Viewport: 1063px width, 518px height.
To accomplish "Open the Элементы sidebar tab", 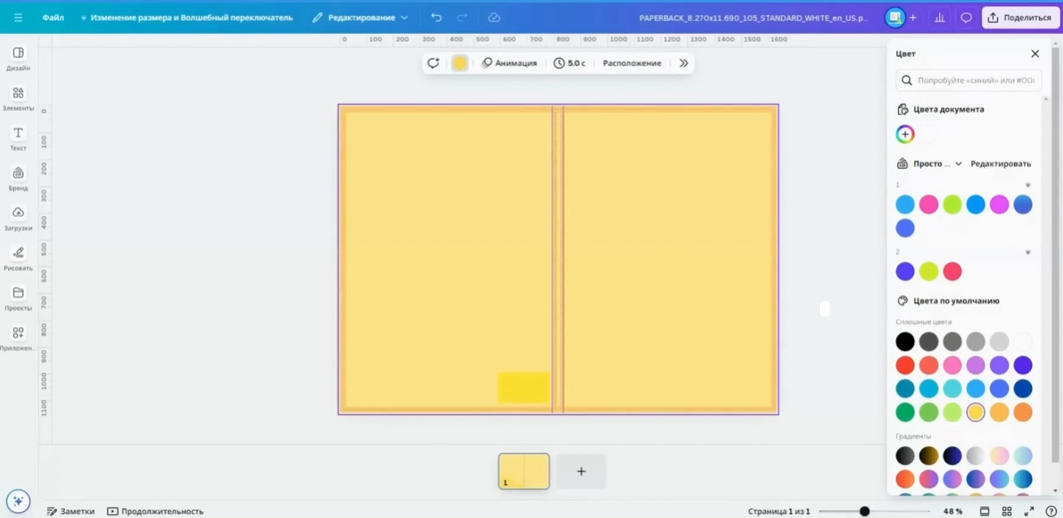I will pos(18,98).
